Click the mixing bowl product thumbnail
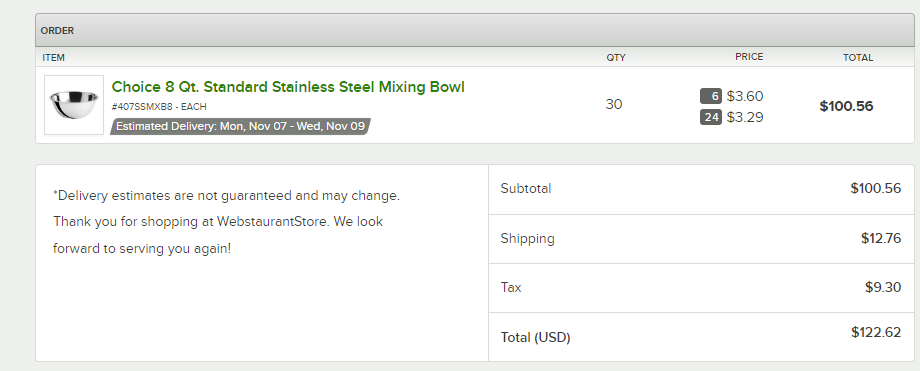The image size is (920, 371). [74, 104]
